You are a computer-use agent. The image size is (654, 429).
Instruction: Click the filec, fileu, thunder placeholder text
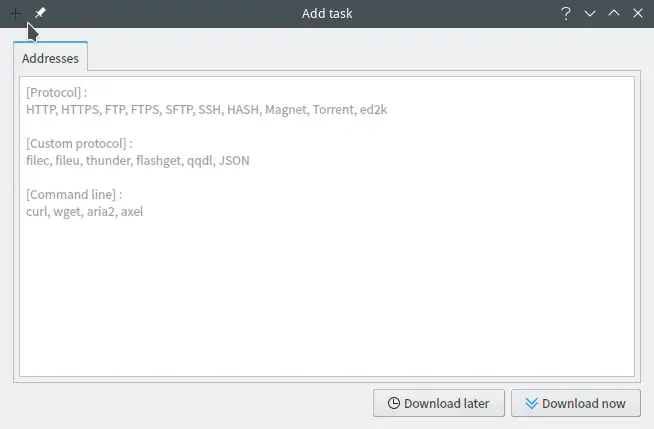pyautogui.click(x=136, y=160)
